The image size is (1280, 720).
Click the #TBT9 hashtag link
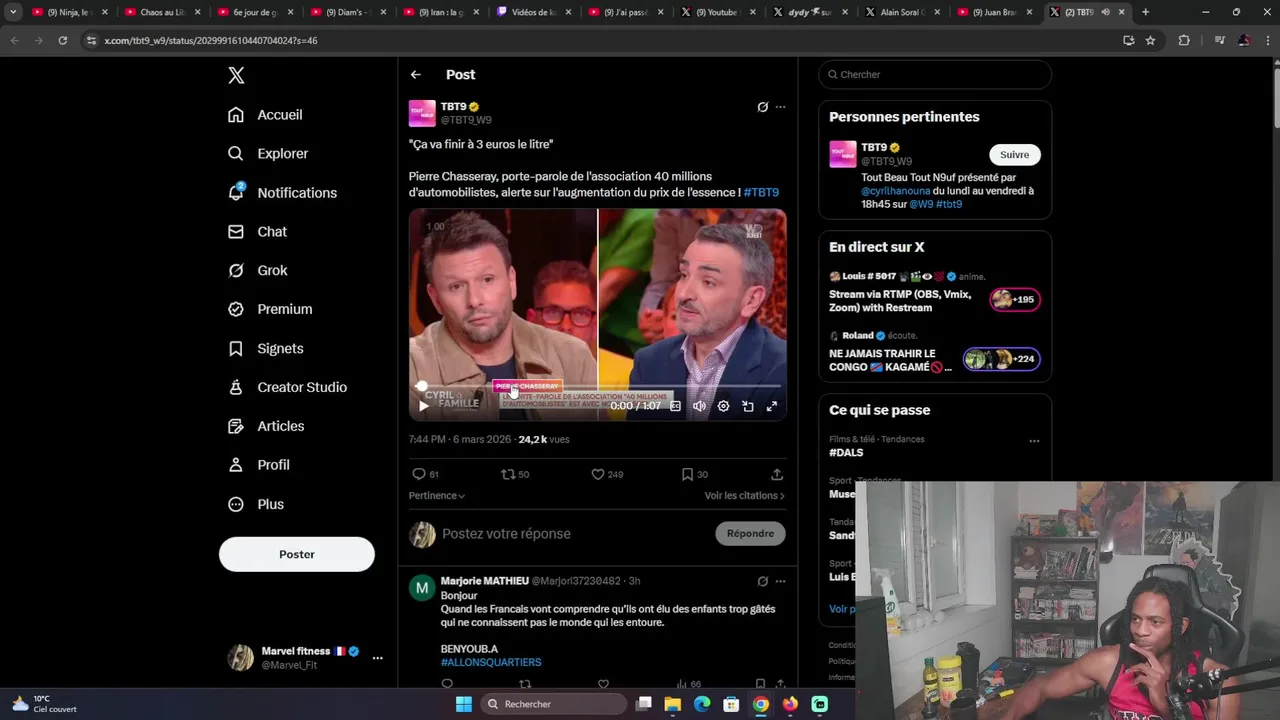761,193
